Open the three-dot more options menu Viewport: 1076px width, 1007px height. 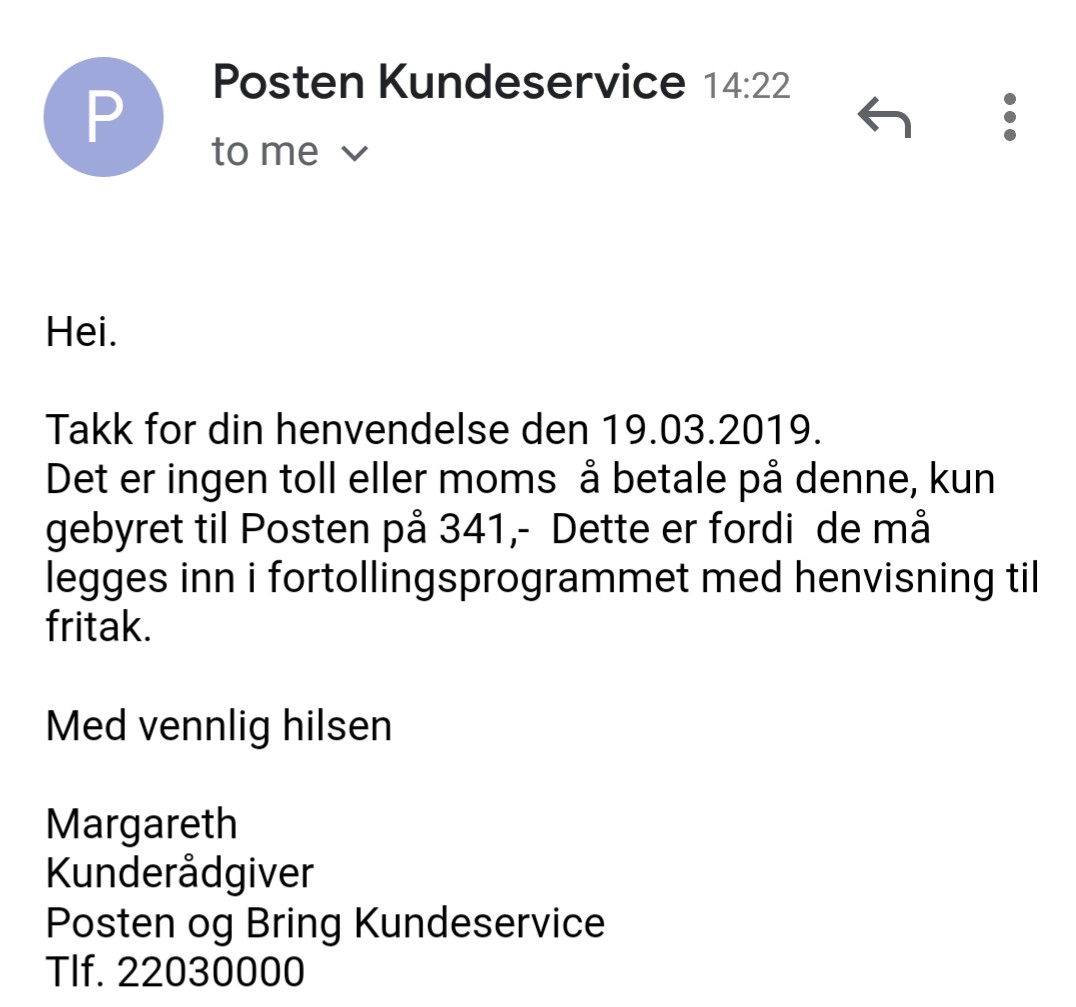[1009, 117]
